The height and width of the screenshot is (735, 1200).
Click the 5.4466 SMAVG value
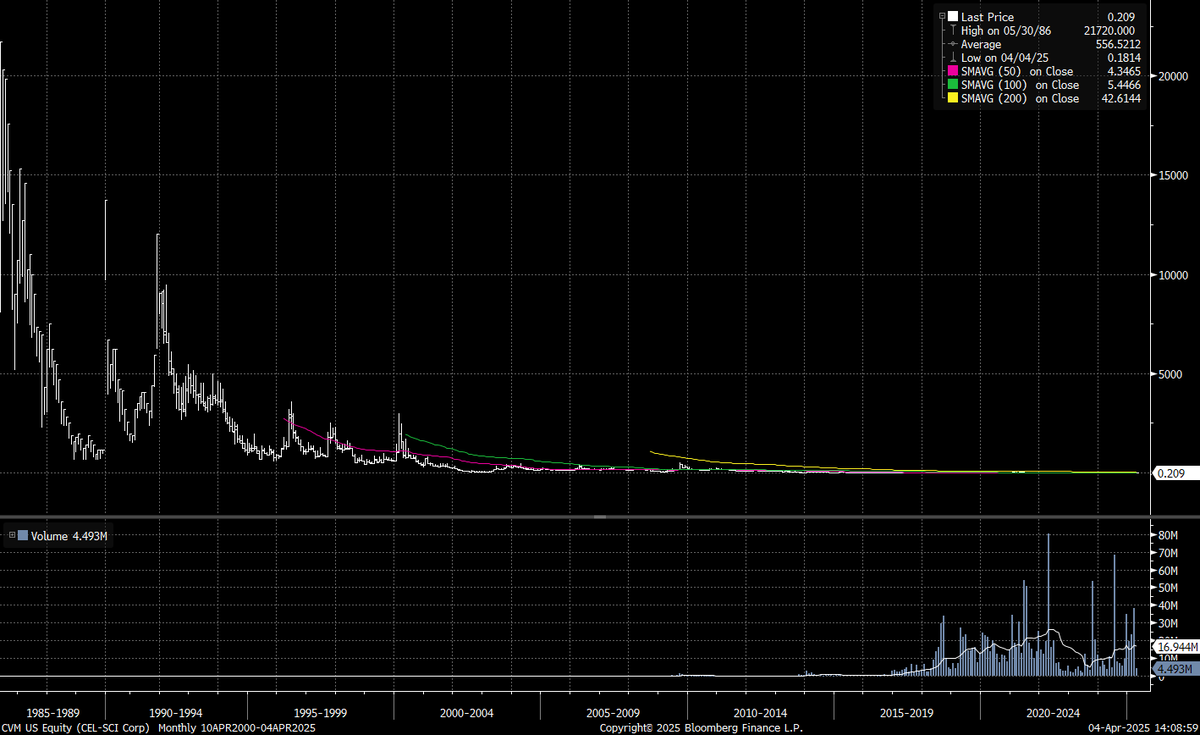[x=1124, y=85]
